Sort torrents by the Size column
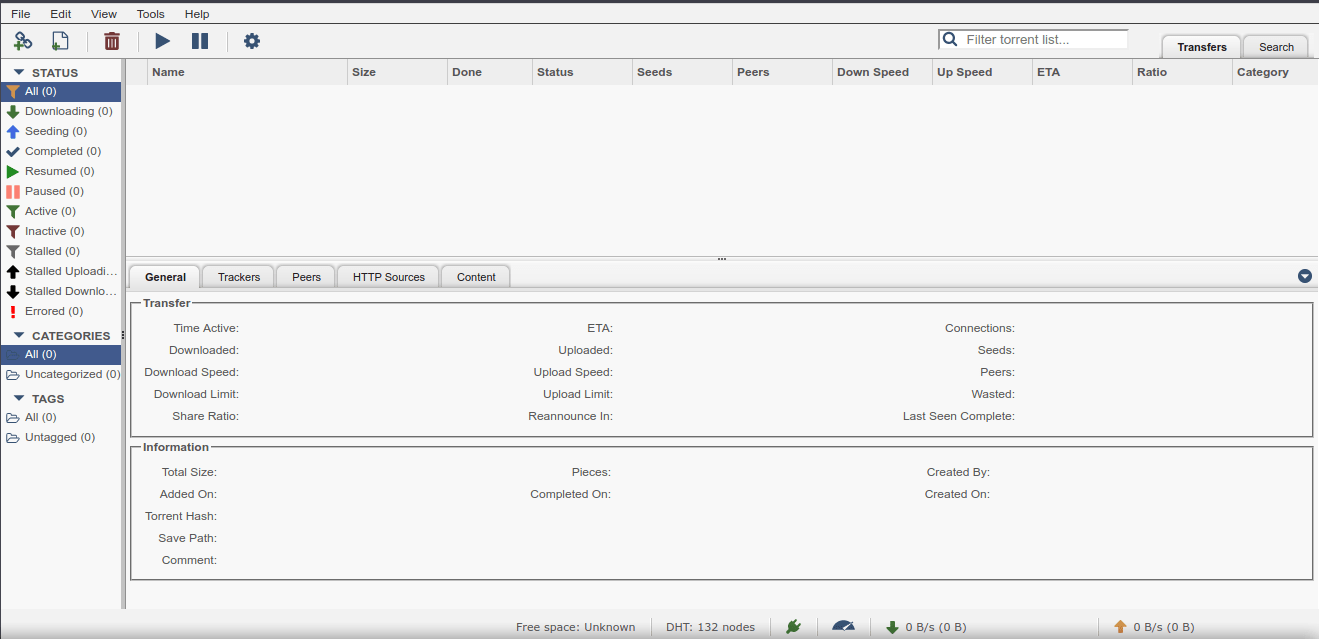The height and width of the screenshot is (639, 1319). (364, 71)
